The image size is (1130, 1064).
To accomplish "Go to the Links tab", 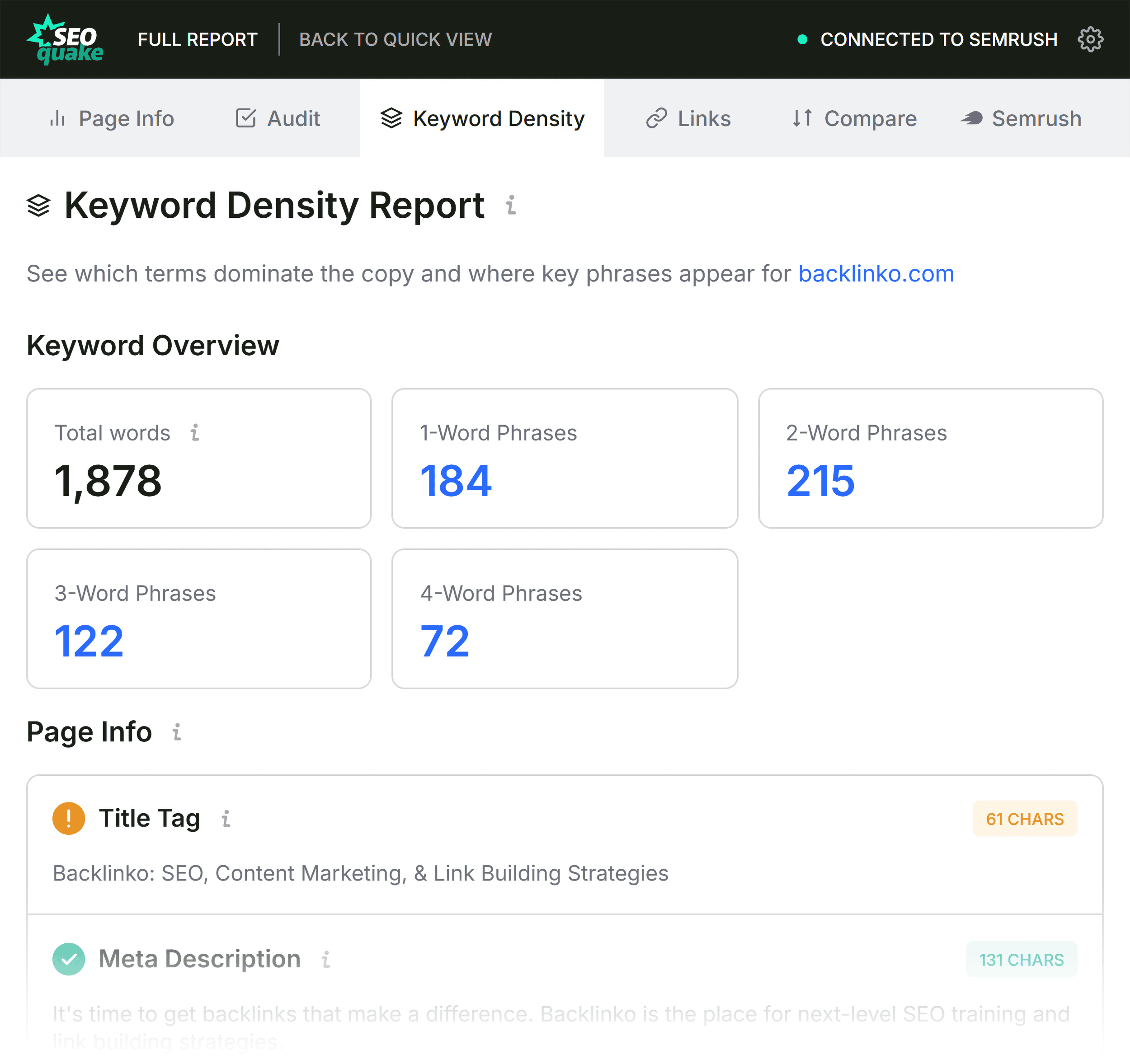I will click(688, 118).
